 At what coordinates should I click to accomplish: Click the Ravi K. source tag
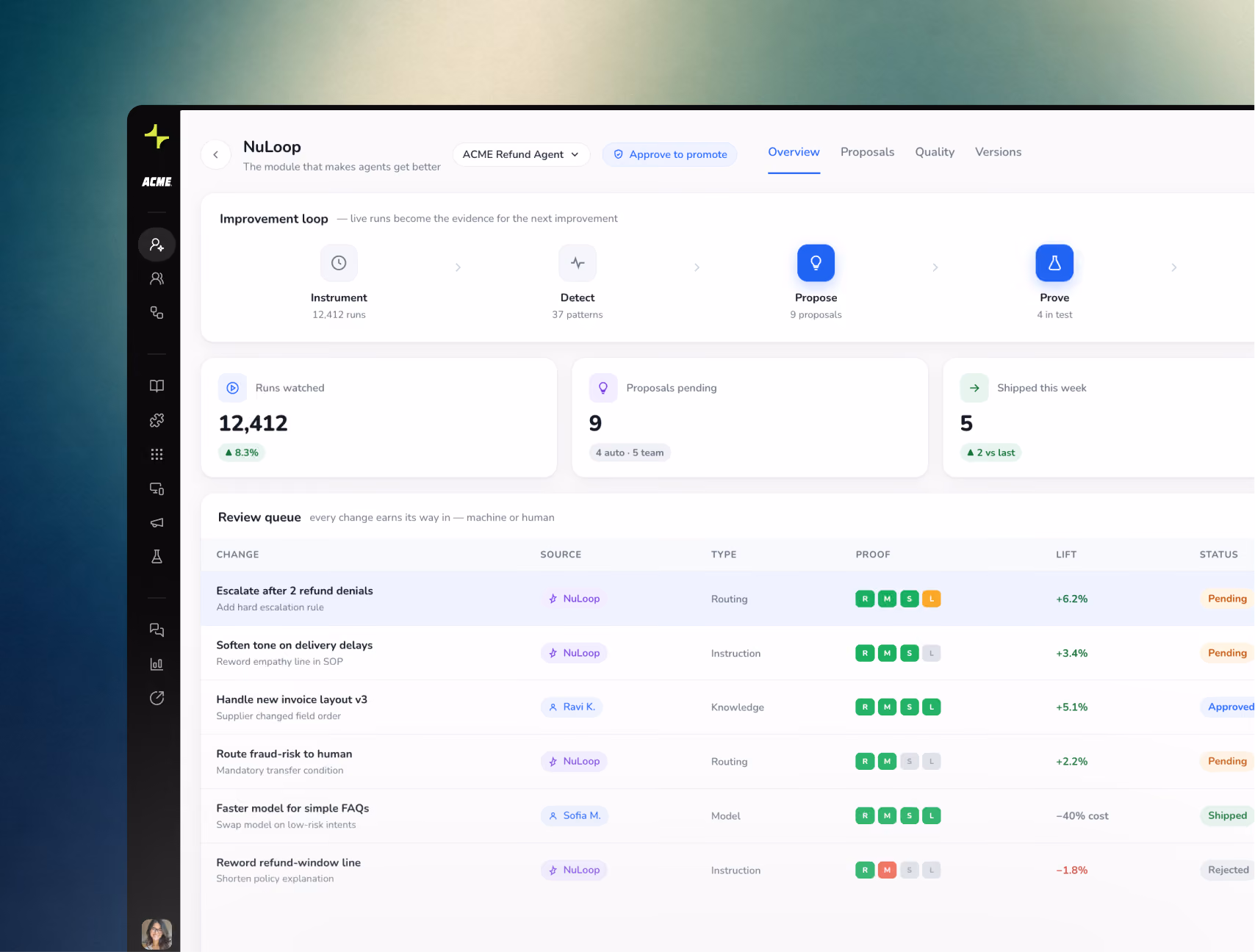click(x=572, y=707)
